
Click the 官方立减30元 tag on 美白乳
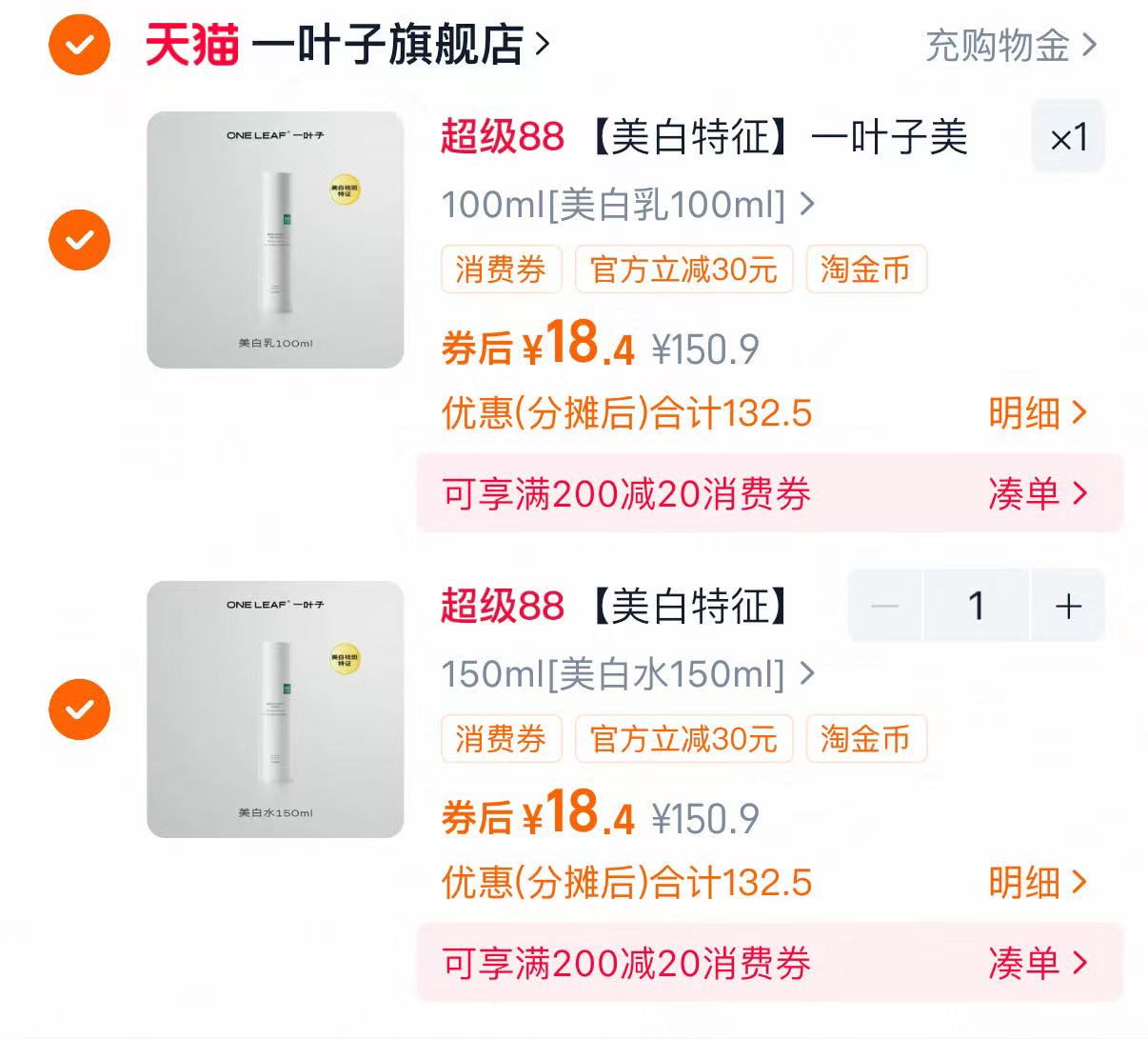(x=683, y=270)
